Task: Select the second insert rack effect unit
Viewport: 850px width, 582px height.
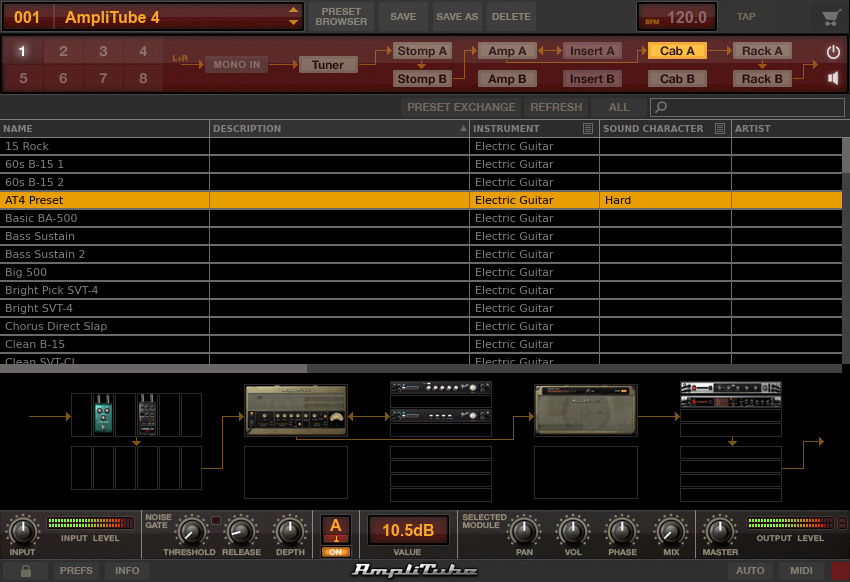Action: pos(441,416)
